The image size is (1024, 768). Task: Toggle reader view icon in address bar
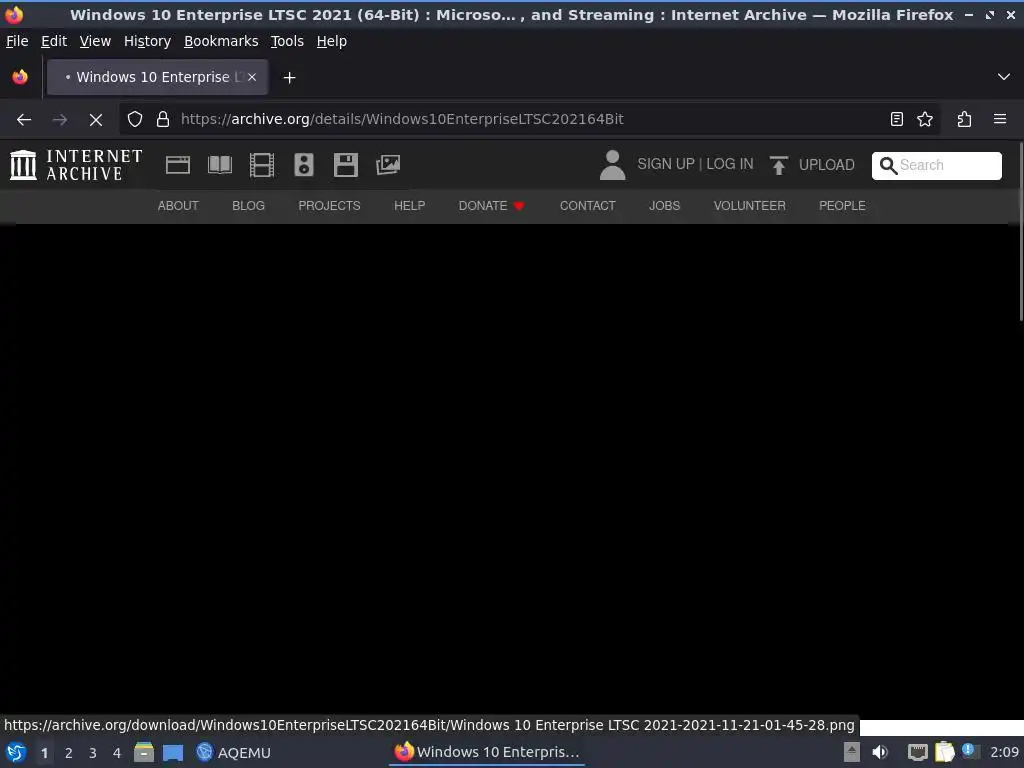tap(897, 120)
